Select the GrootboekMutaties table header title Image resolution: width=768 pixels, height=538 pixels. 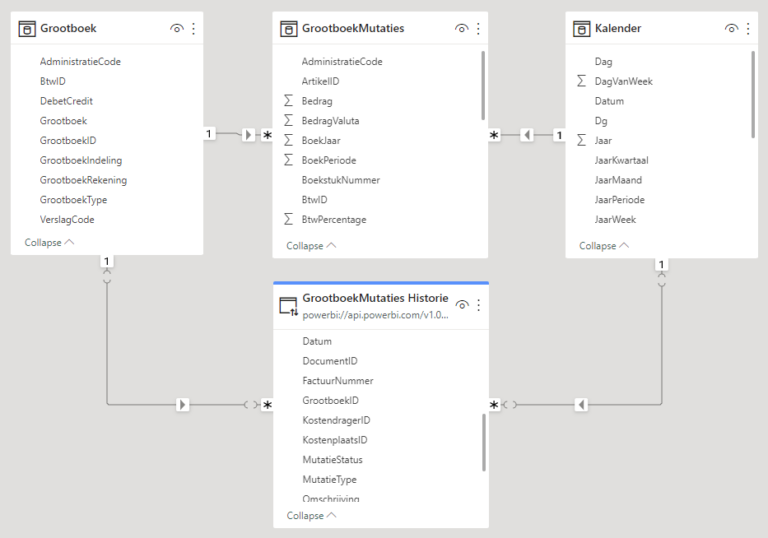coord(353,28)
